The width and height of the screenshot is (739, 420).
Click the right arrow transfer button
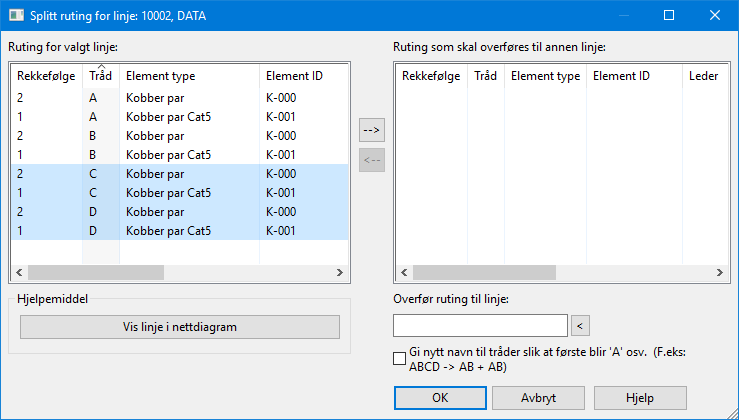pyautogui.click(x=372, y=130)
